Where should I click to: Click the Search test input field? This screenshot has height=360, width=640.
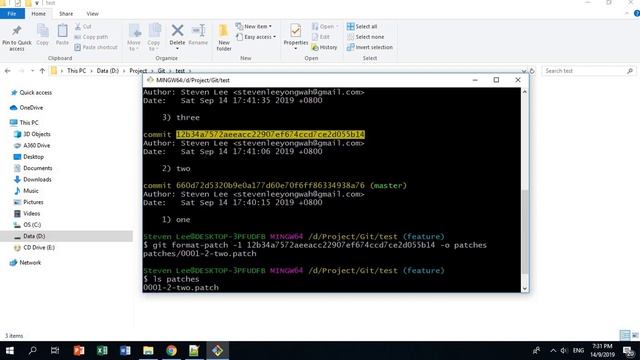coord(589,71)
